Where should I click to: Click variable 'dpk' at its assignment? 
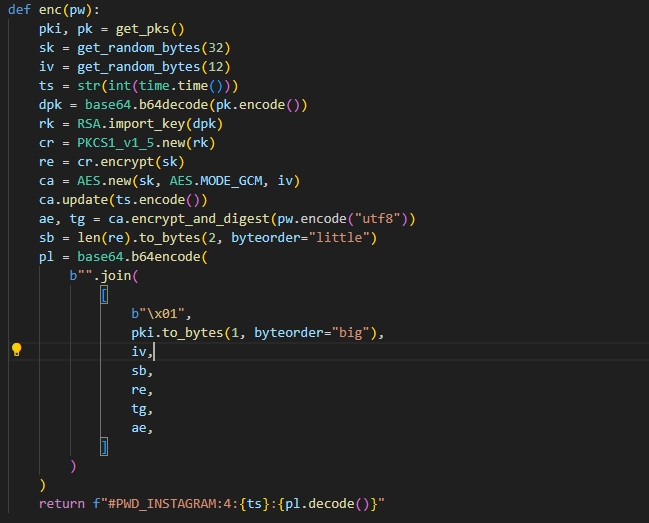click(50, 105)
